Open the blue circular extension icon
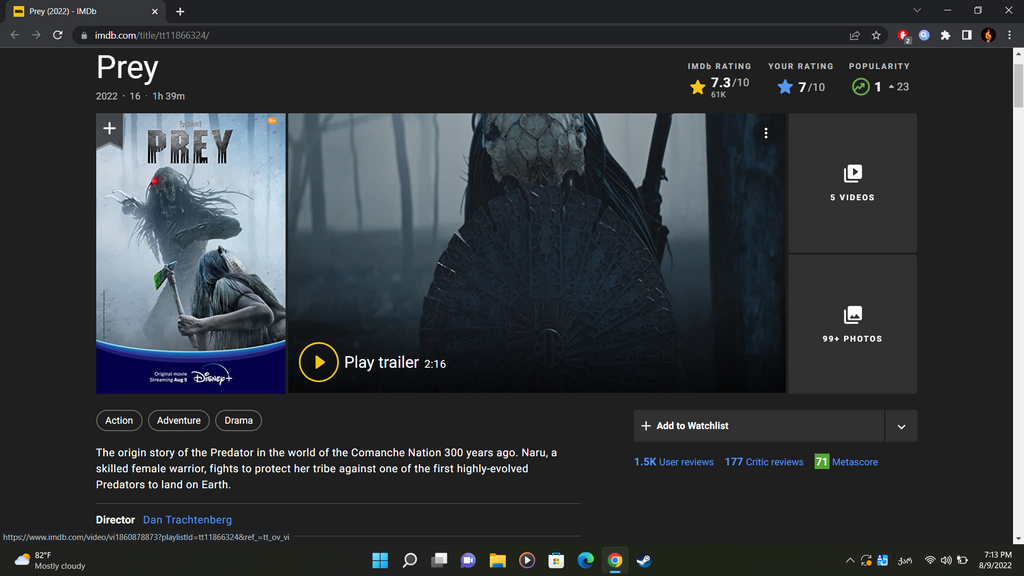This screenshot has height=576, width=1024. 924,35
